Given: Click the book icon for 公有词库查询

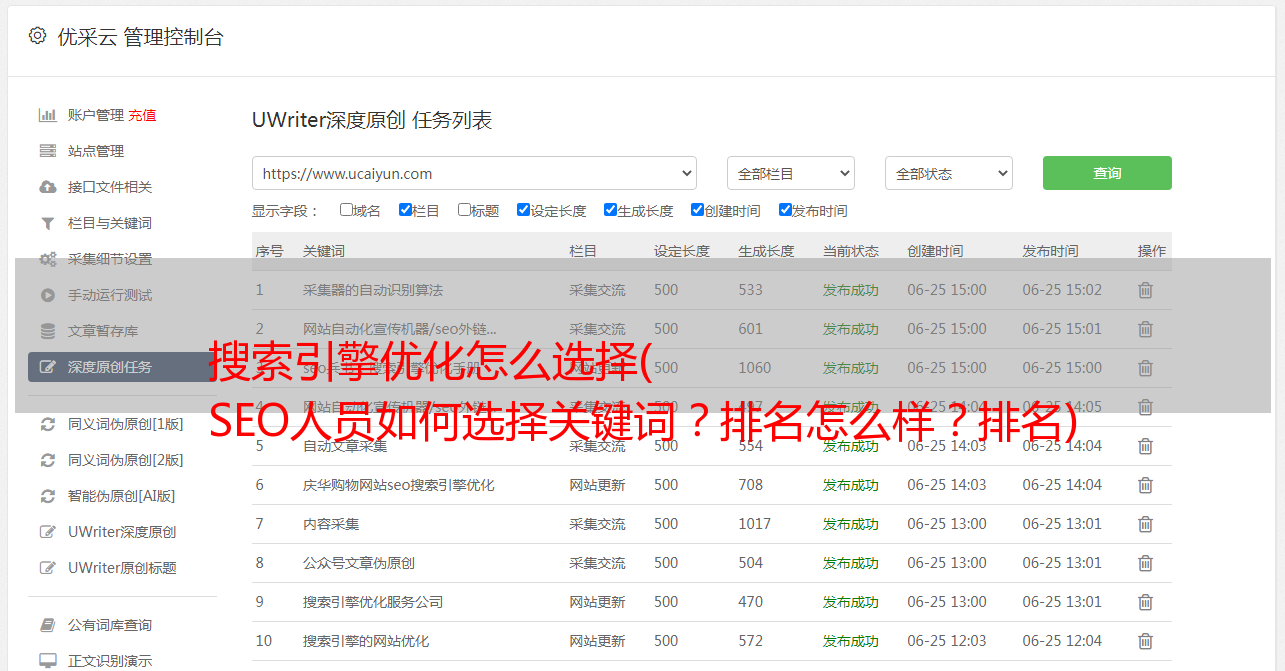Looking at the screenshot, I should coord(47,625).
